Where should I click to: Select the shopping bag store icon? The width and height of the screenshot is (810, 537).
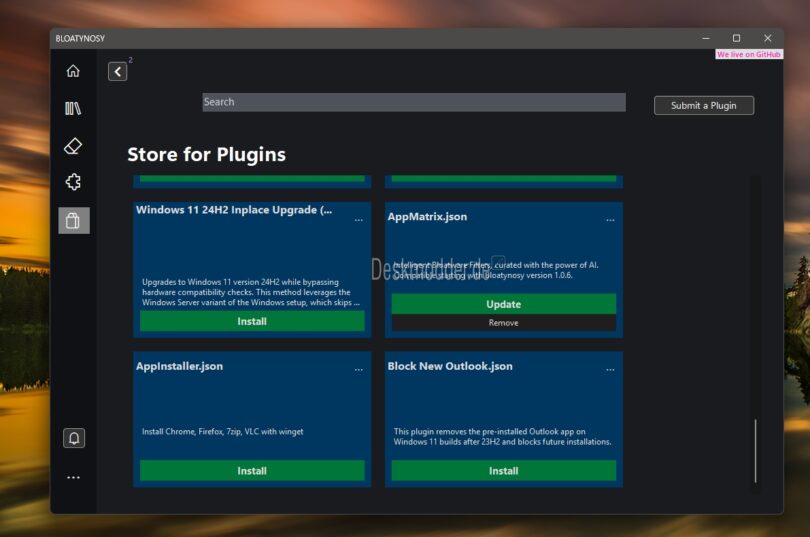pyautogui.click(x=74, y=220)
